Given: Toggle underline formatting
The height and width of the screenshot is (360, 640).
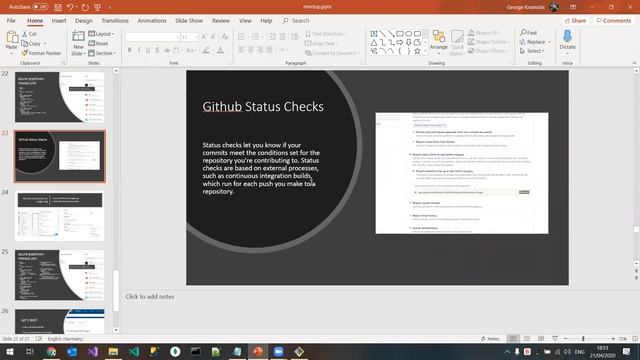Looking at the screenshot, I should click(x=148, y=50).
